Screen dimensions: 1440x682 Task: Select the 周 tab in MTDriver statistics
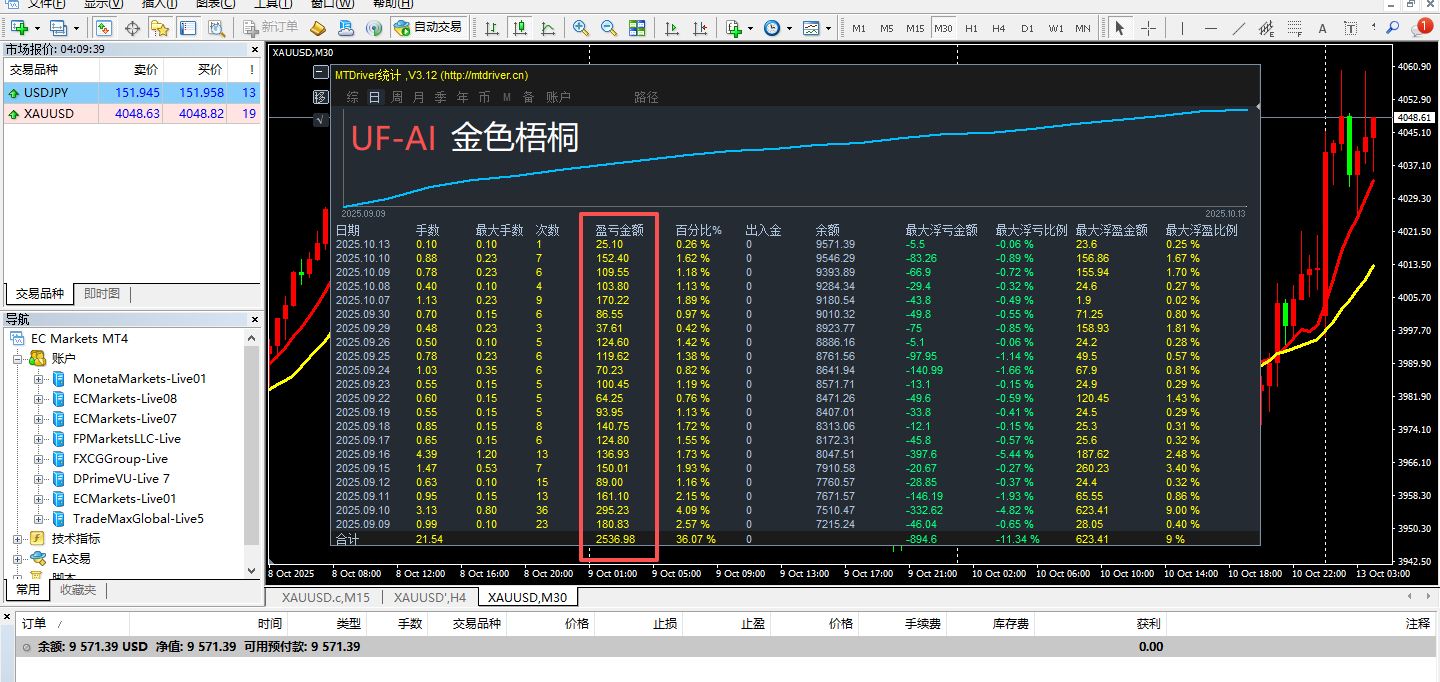(397, 97)
